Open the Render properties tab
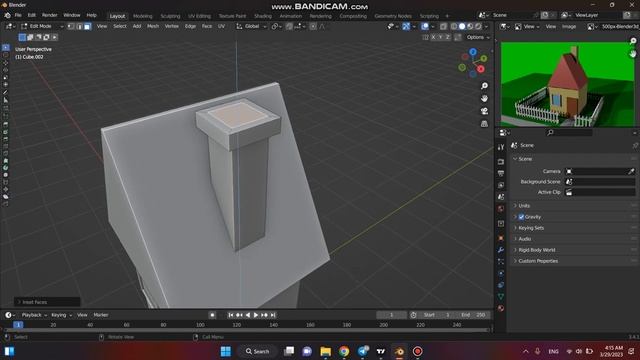Screen dimensions: 640x360 coord(501,162)
